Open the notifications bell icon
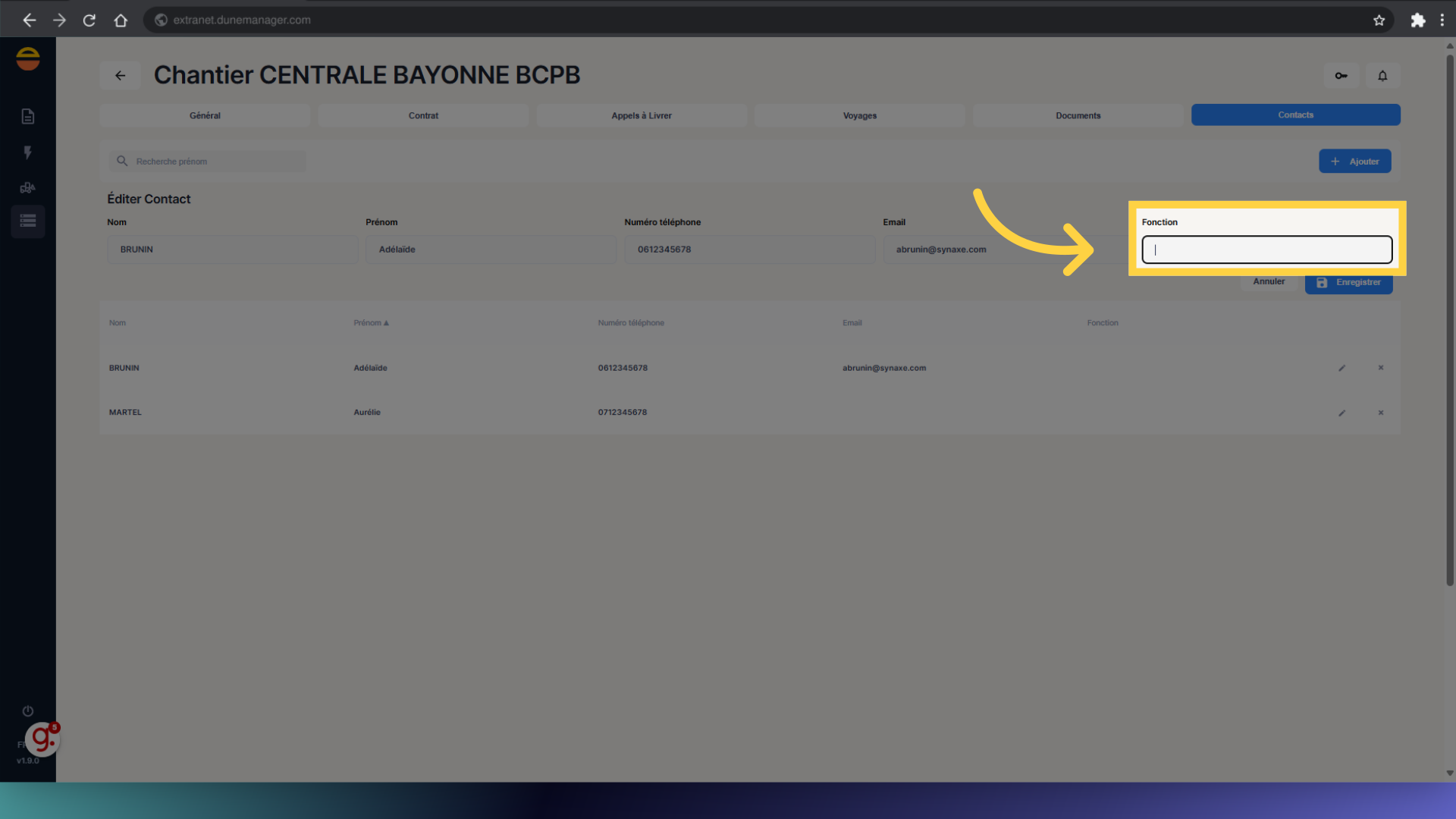 1382,75
